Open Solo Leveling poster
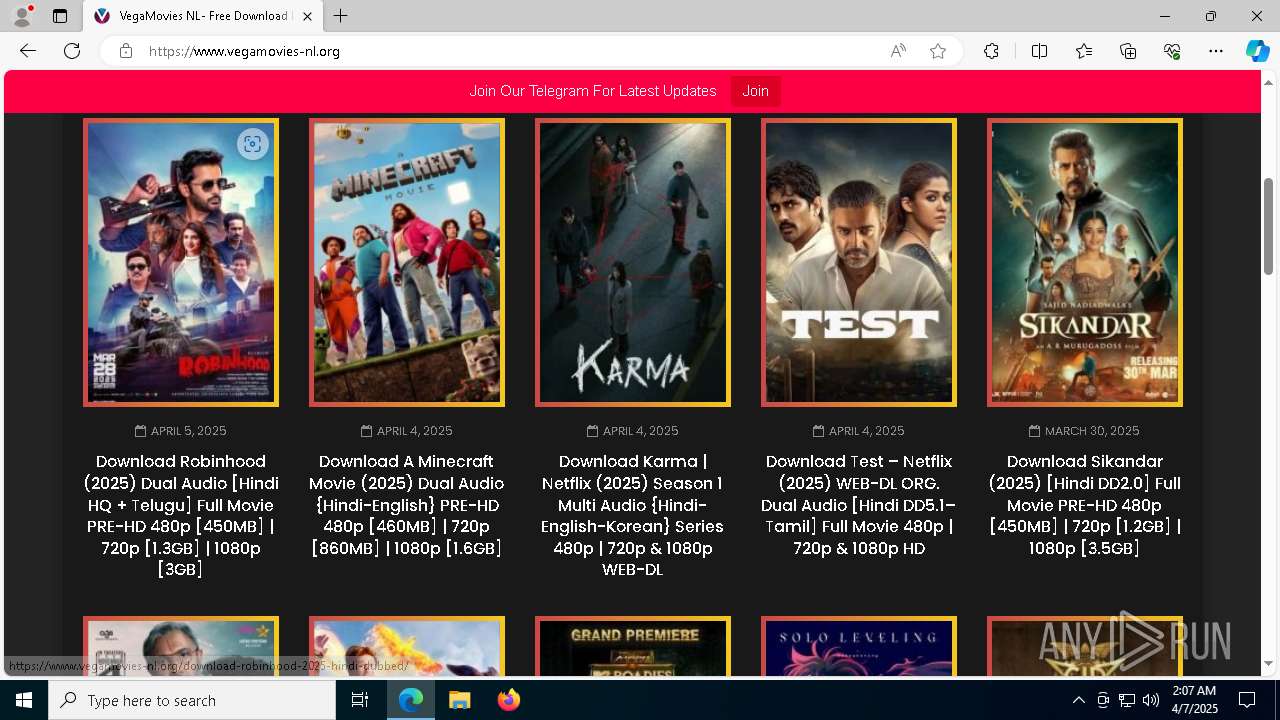The image size is (1280, 720). coord(859,647)
